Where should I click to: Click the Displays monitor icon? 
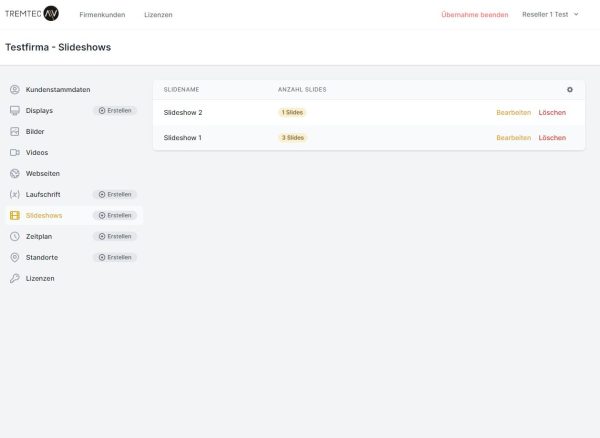[x=14, y=110]
